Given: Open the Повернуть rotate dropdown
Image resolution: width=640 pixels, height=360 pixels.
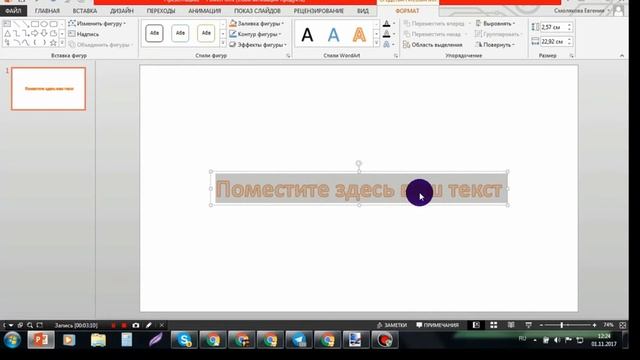Looking at the screenshot, I should 496,45.
